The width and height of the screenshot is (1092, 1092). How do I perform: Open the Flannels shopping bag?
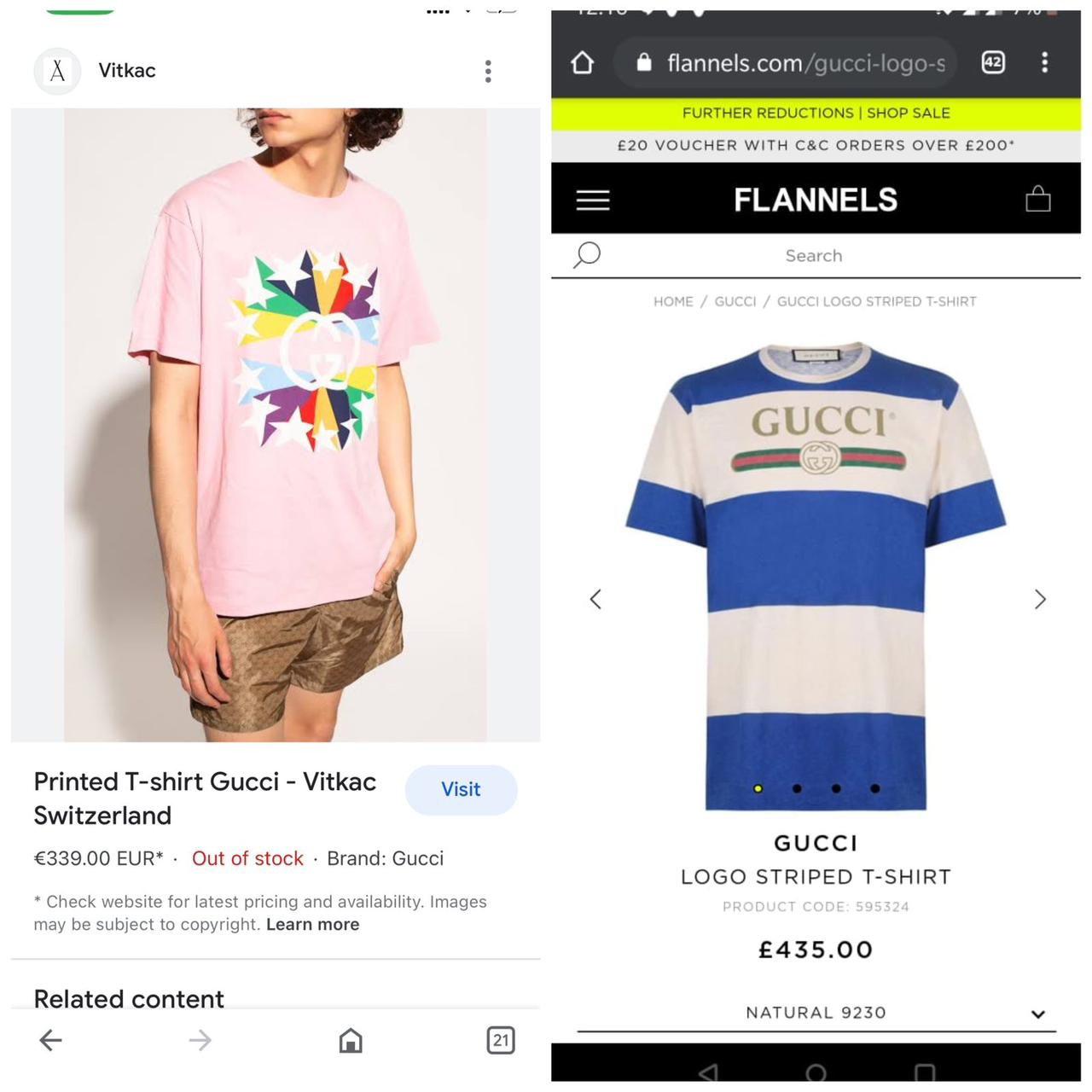coord(1038,199)
